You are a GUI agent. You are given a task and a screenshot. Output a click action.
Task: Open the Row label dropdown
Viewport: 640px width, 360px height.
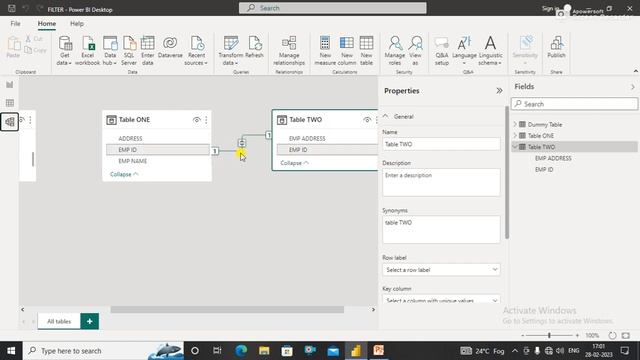tap(441, 269)
